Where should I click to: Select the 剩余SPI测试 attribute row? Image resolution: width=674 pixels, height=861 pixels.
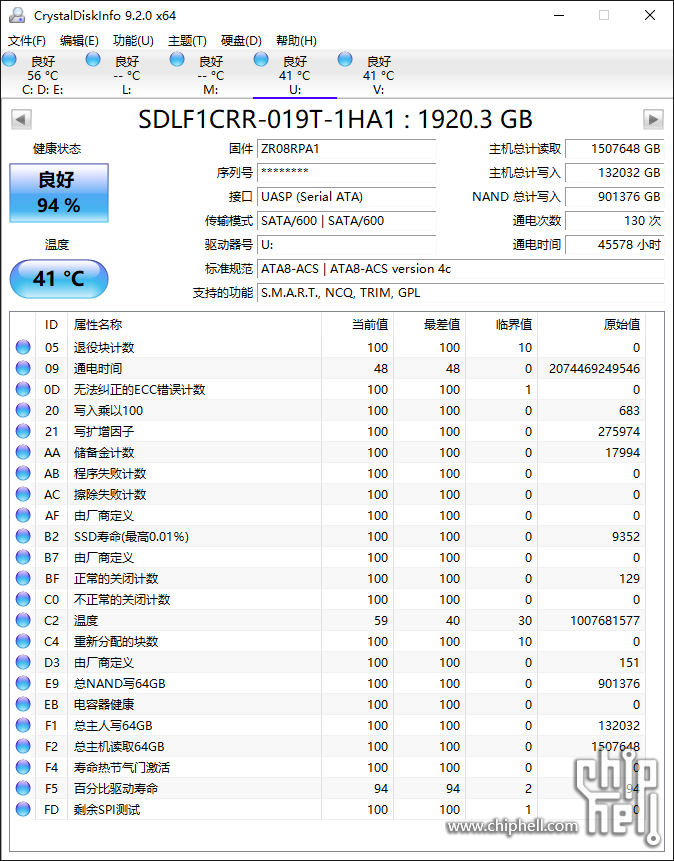[327, 809]
